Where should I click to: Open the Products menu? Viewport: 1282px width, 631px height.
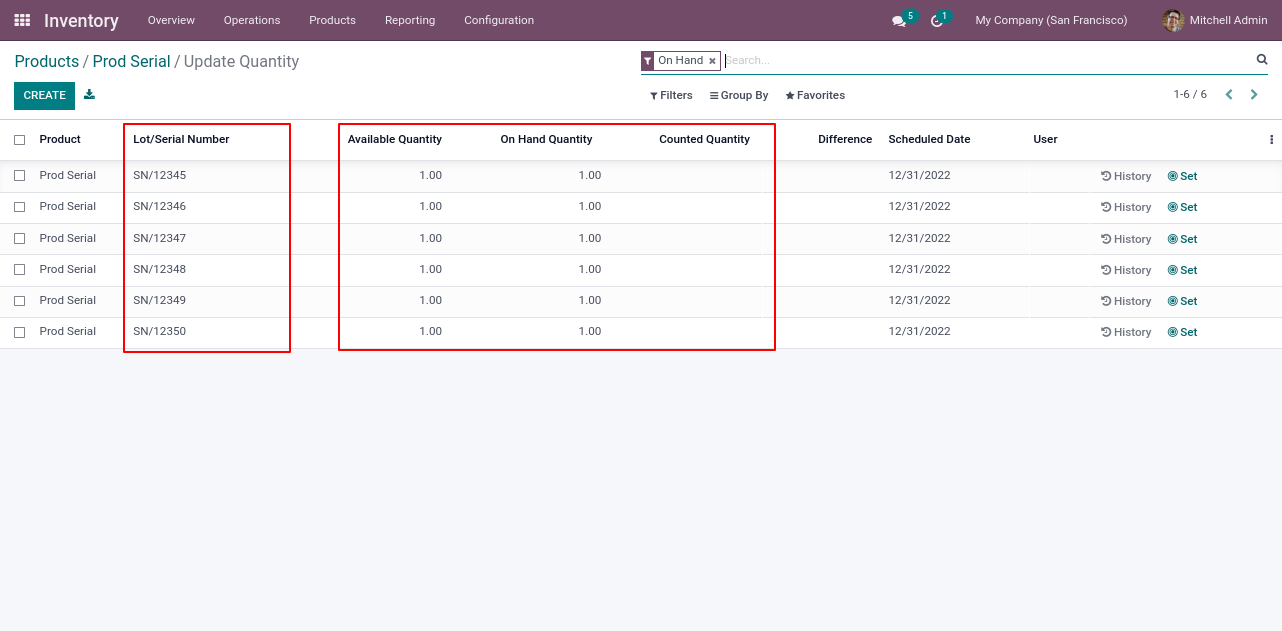(x=332, y=20)
